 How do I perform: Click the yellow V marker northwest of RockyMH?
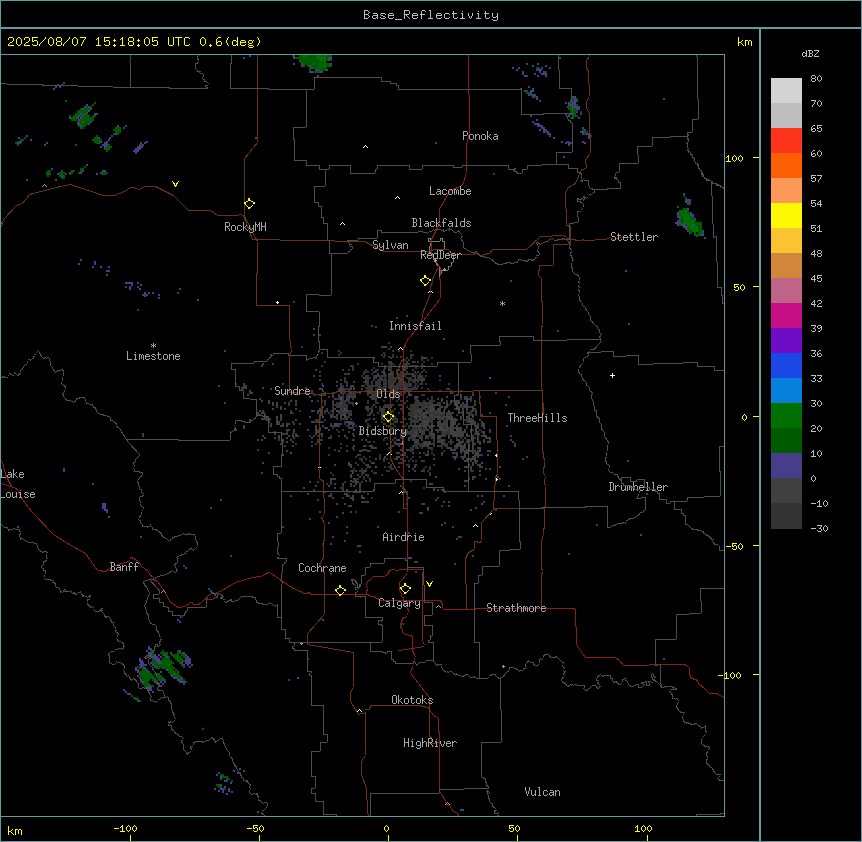[175, 184]
